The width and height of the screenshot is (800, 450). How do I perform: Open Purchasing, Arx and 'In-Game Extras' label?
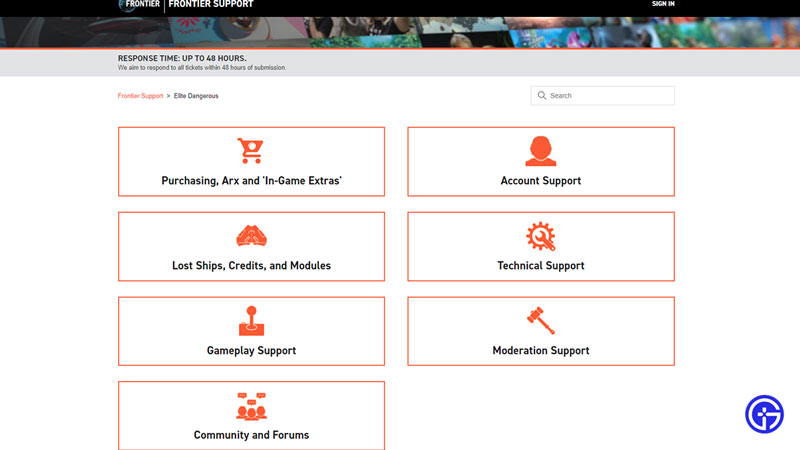(251, 181)
